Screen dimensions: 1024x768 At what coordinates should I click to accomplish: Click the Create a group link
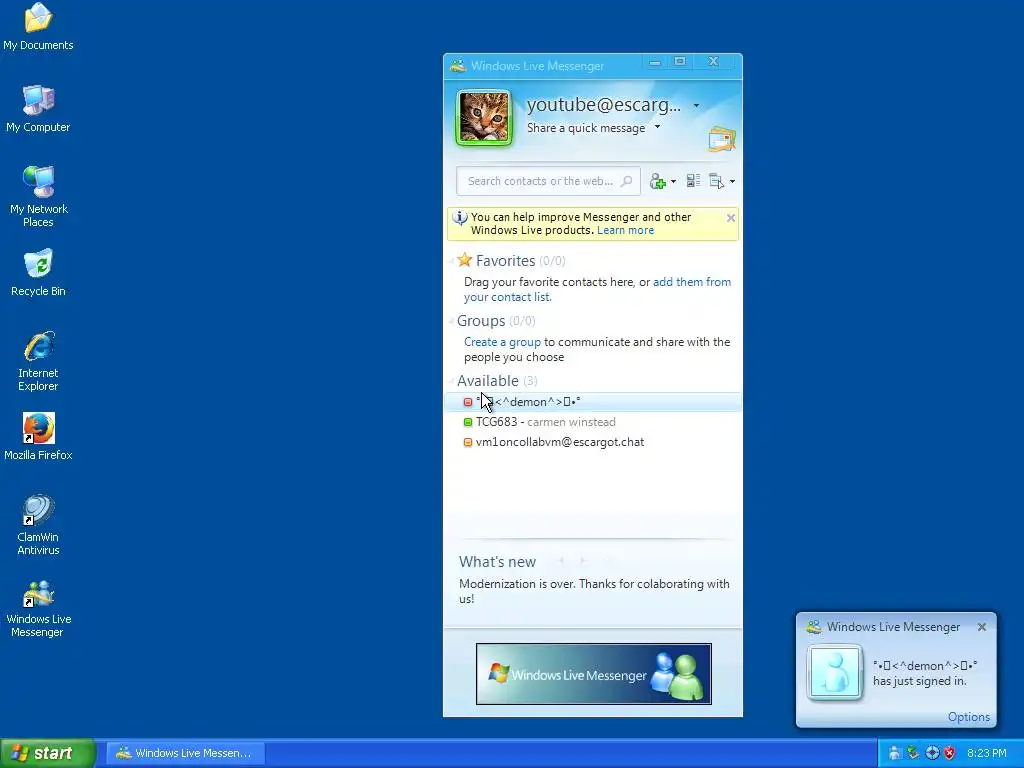502,342
